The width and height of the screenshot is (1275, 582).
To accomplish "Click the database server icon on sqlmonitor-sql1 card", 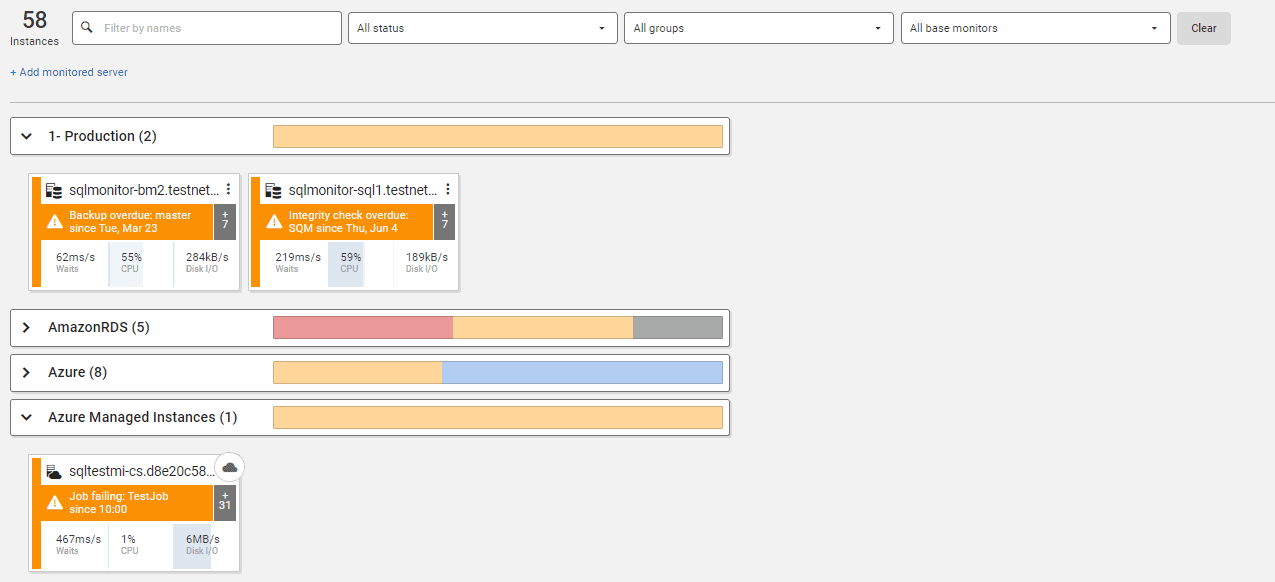I will 273,190.
